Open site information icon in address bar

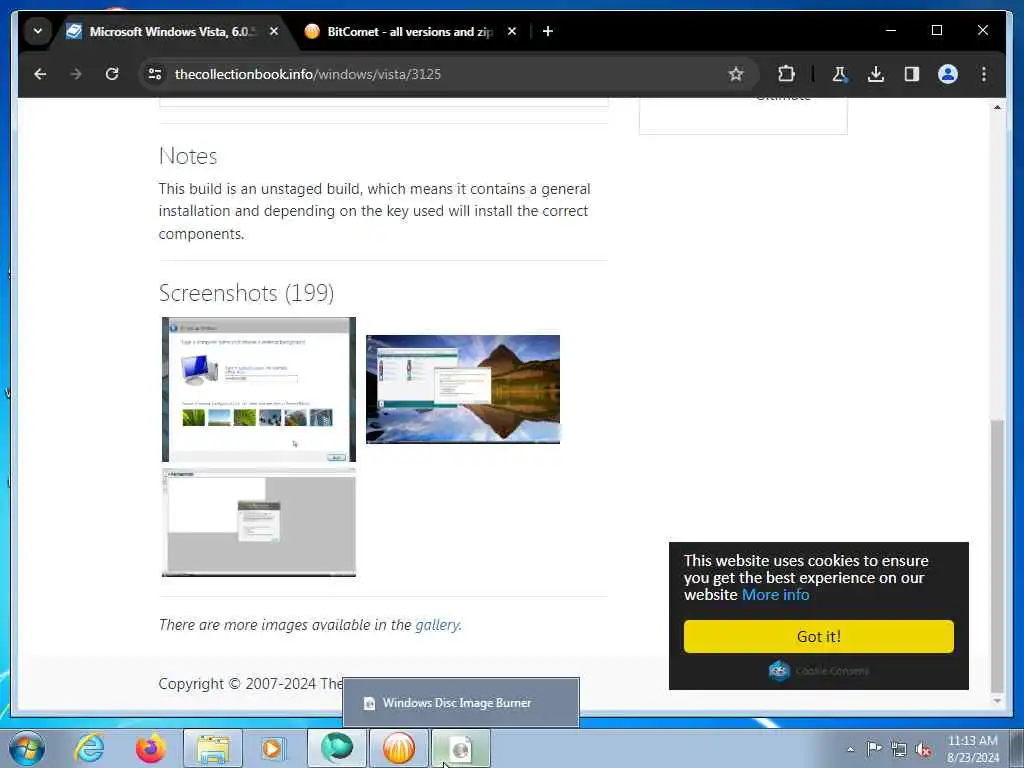155,74
